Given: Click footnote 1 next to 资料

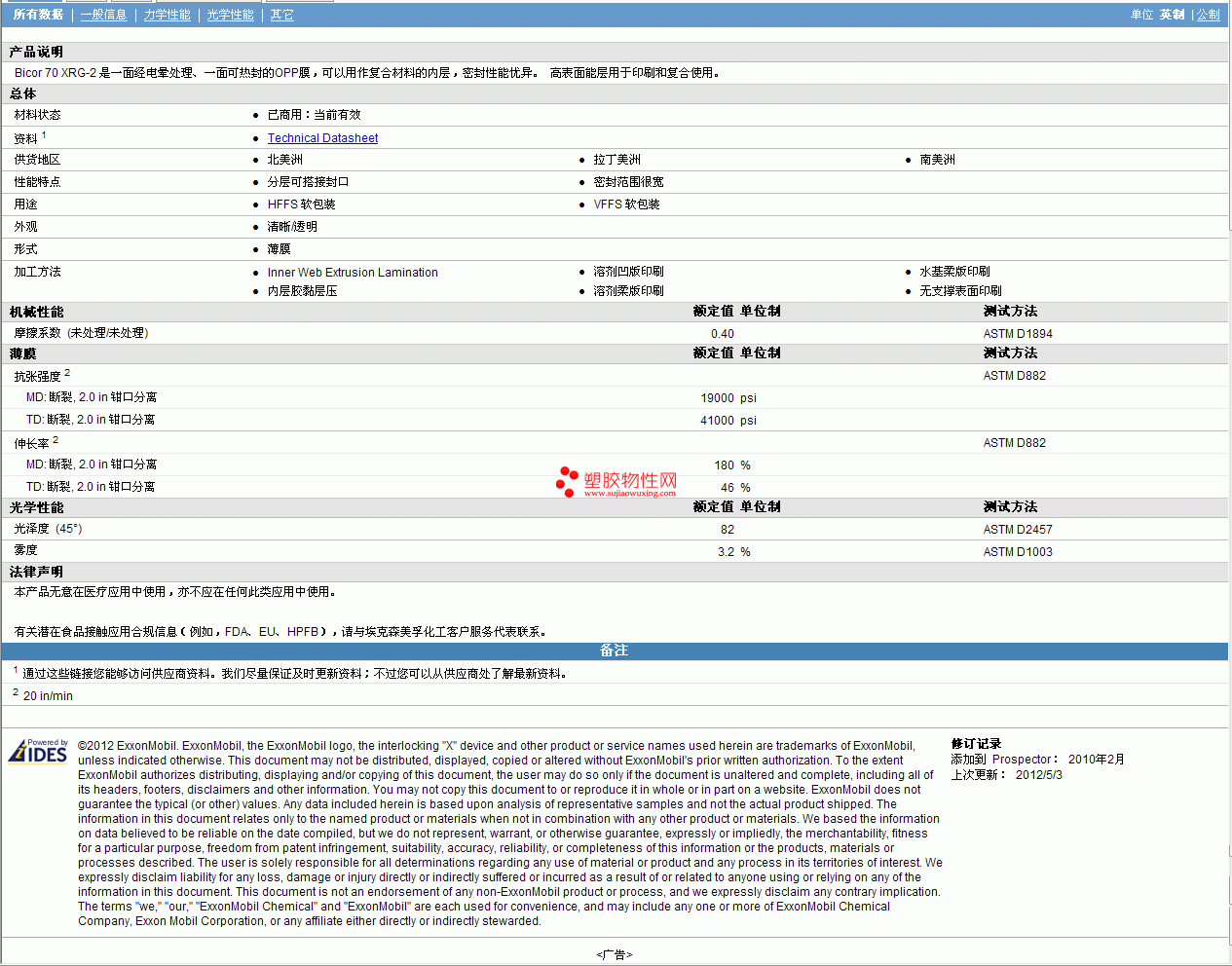Looking at the screenshot, I should tap(44, 135).
